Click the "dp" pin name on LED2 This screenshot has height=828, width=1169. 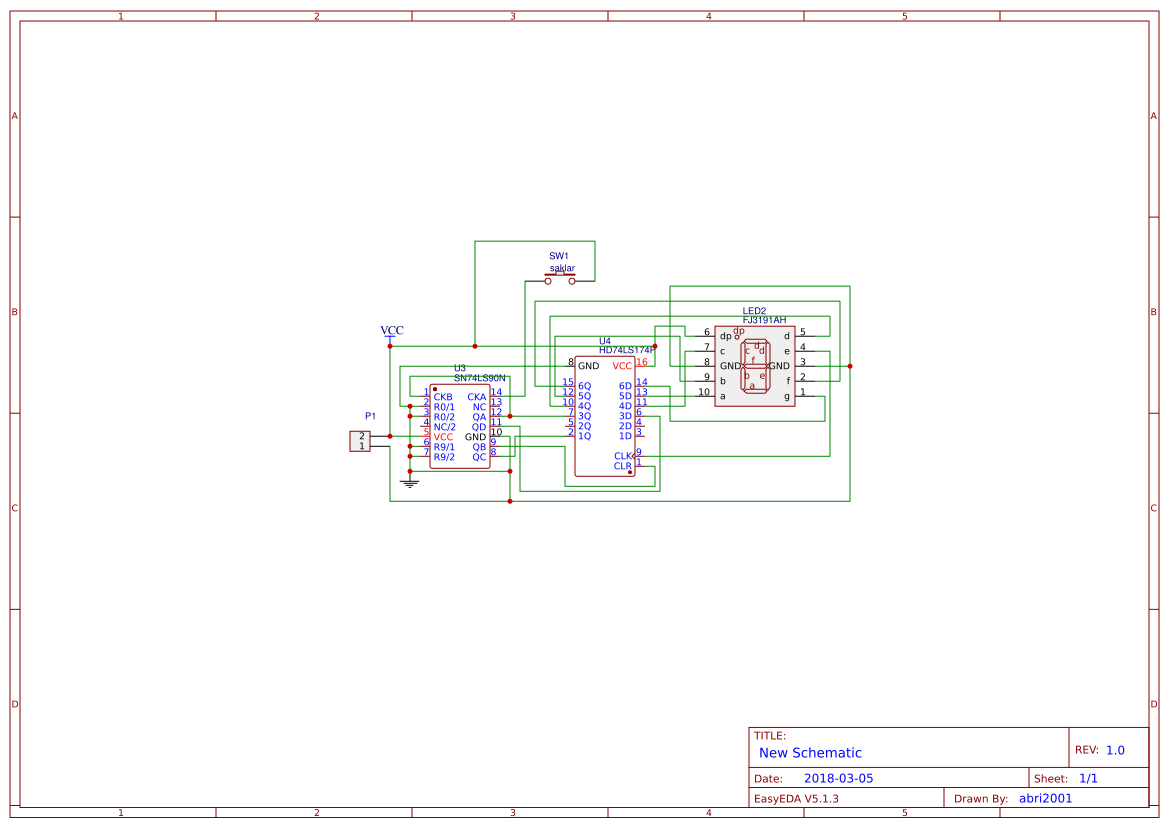click(725, 336)
